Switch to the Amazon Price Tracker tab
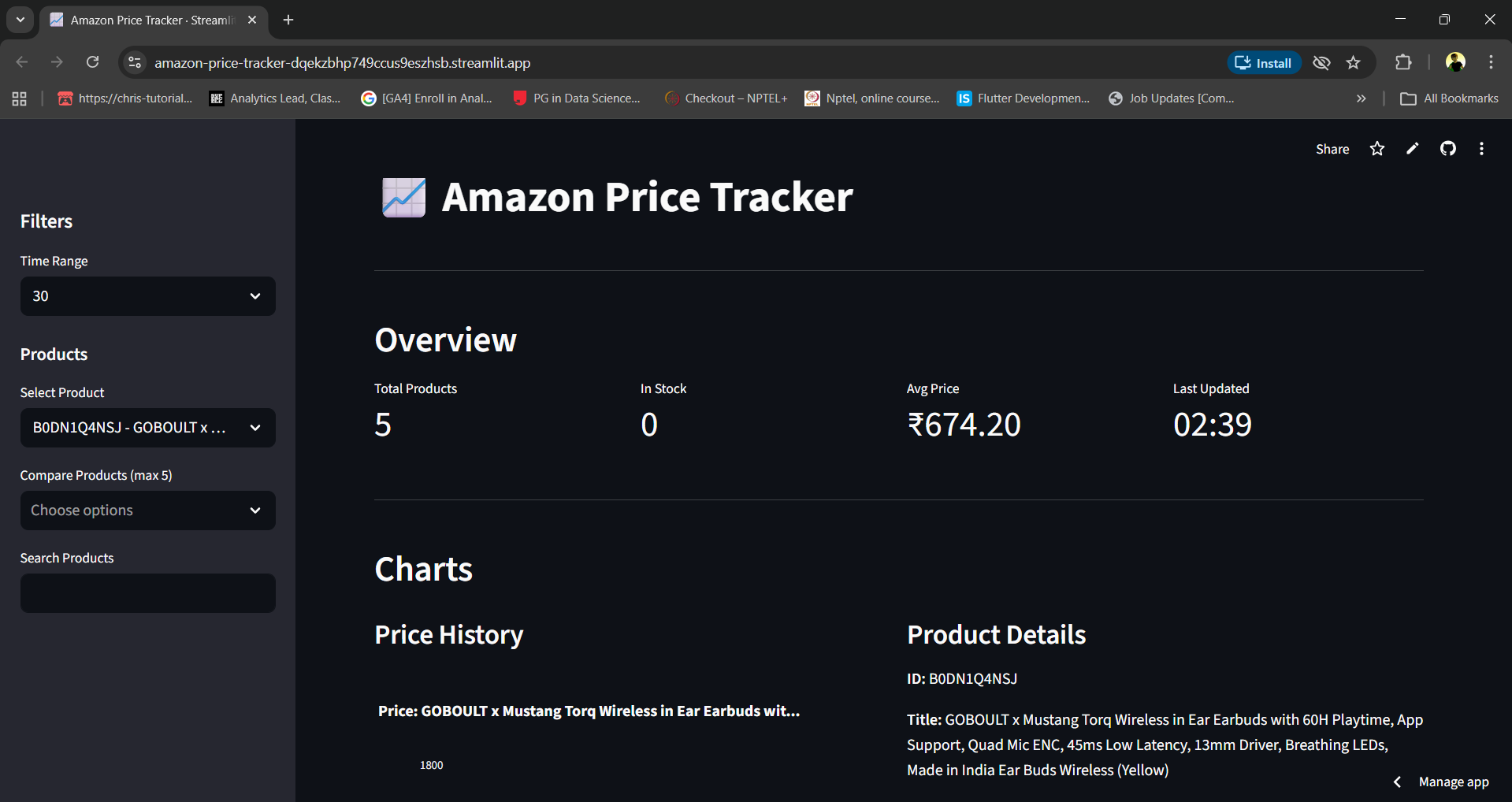1512x802 pixels. tap(142, 20)
